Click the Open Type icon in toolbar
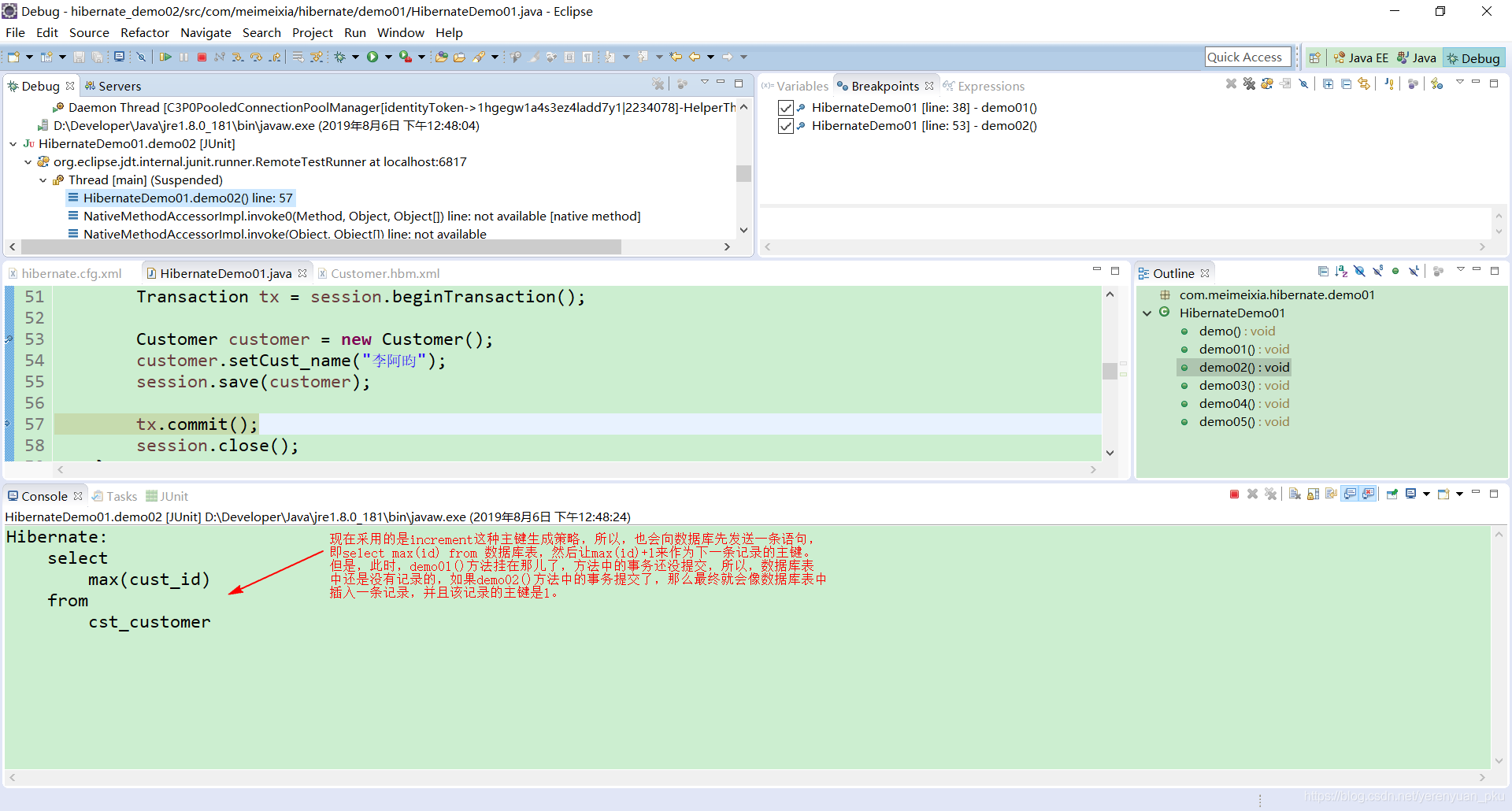Image resolution: width=1512 pixels, height=811 pixels. tap(441, 57)
